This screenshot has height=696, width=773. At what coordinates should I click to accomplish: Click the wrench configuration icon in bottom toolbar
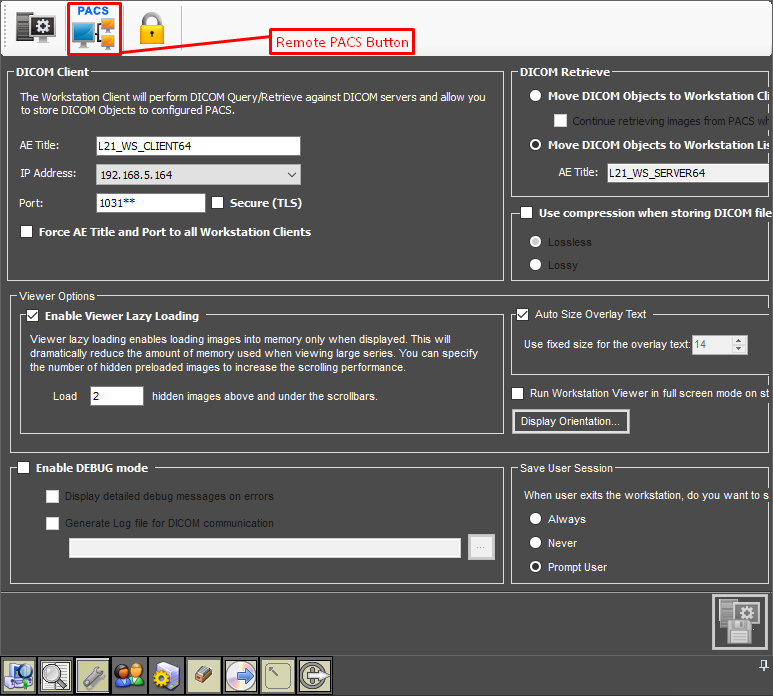[x=93, y=675]
